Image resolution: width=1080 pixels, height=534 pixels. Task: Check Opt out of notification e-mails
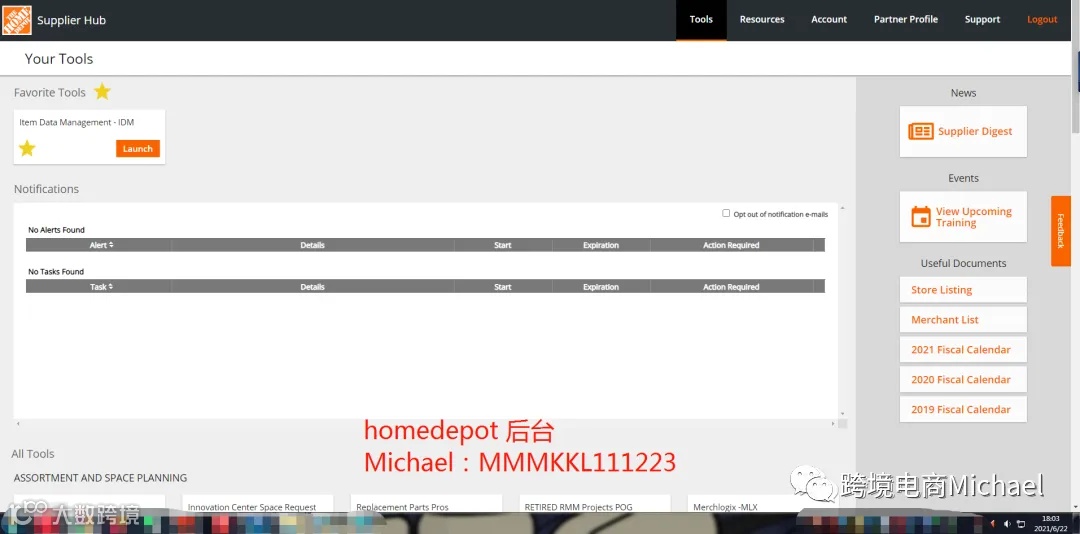click(x=726, y=213)
